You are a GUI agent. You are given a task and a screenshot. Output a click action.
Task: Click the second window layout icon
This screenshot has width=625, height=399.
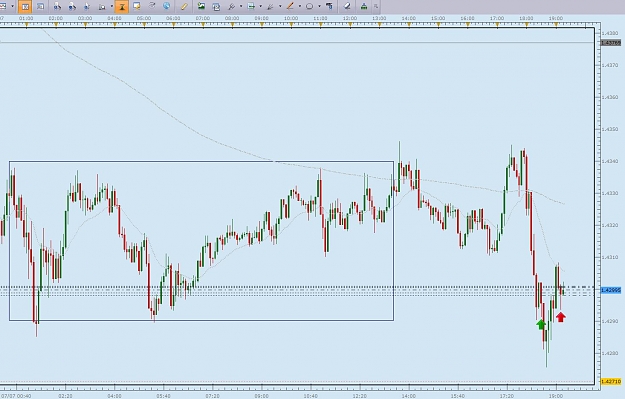[40, 6]
